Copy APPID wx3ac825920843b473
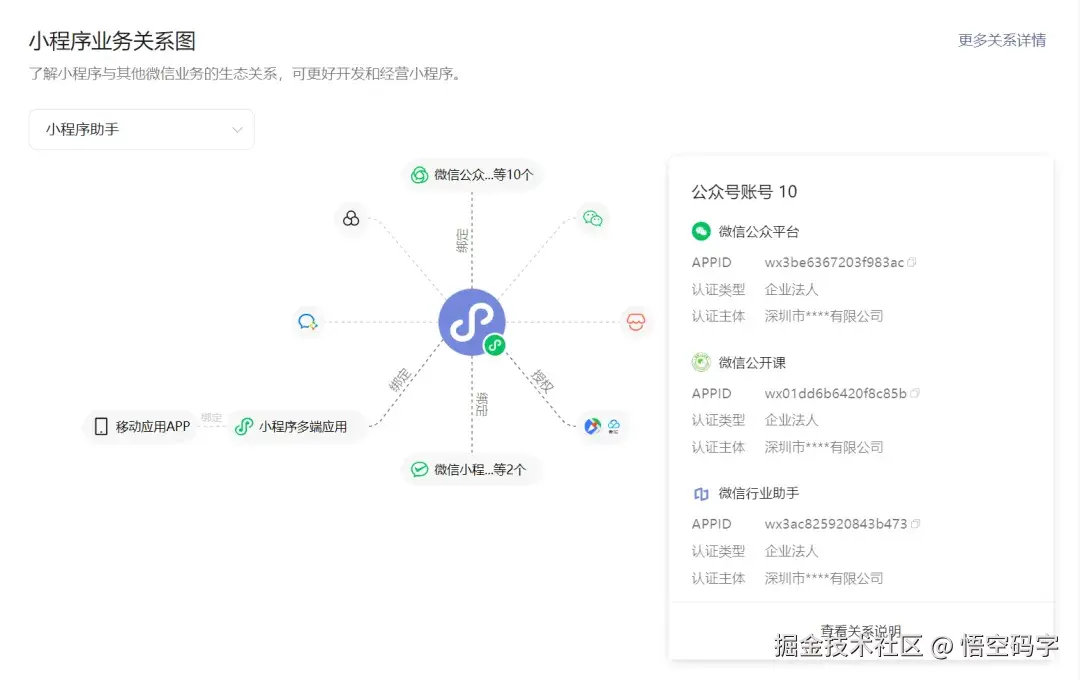 915,524
